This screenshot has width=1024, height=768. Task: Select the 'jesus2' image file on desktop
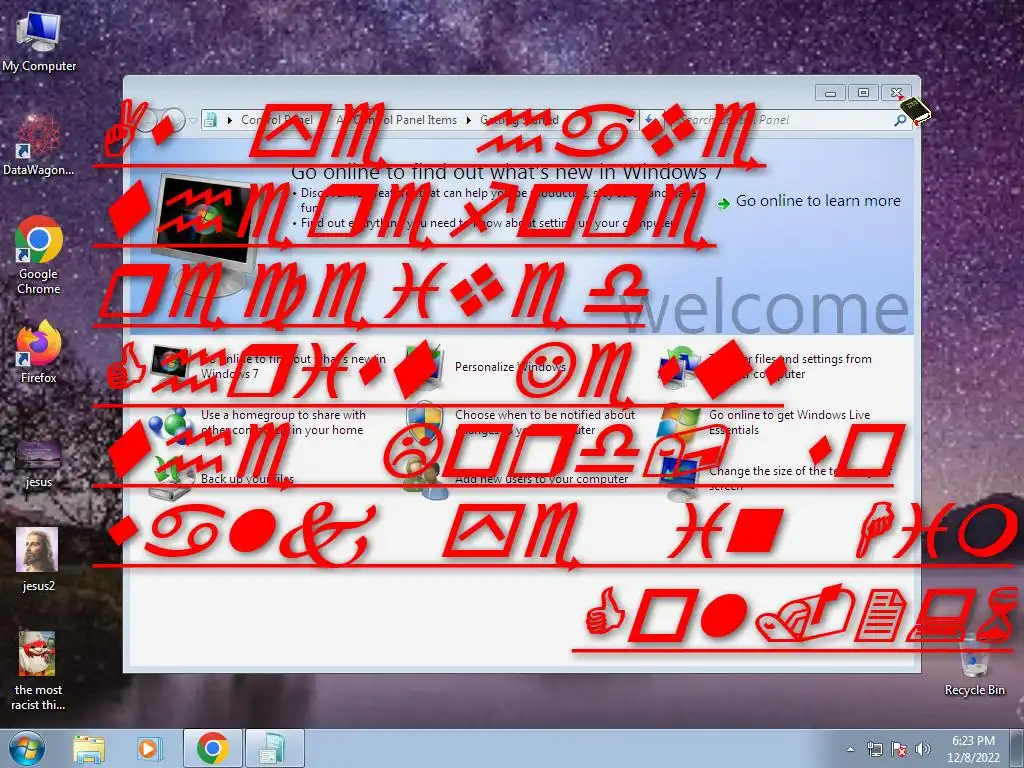pyautogui.click(x=38, y=560)
